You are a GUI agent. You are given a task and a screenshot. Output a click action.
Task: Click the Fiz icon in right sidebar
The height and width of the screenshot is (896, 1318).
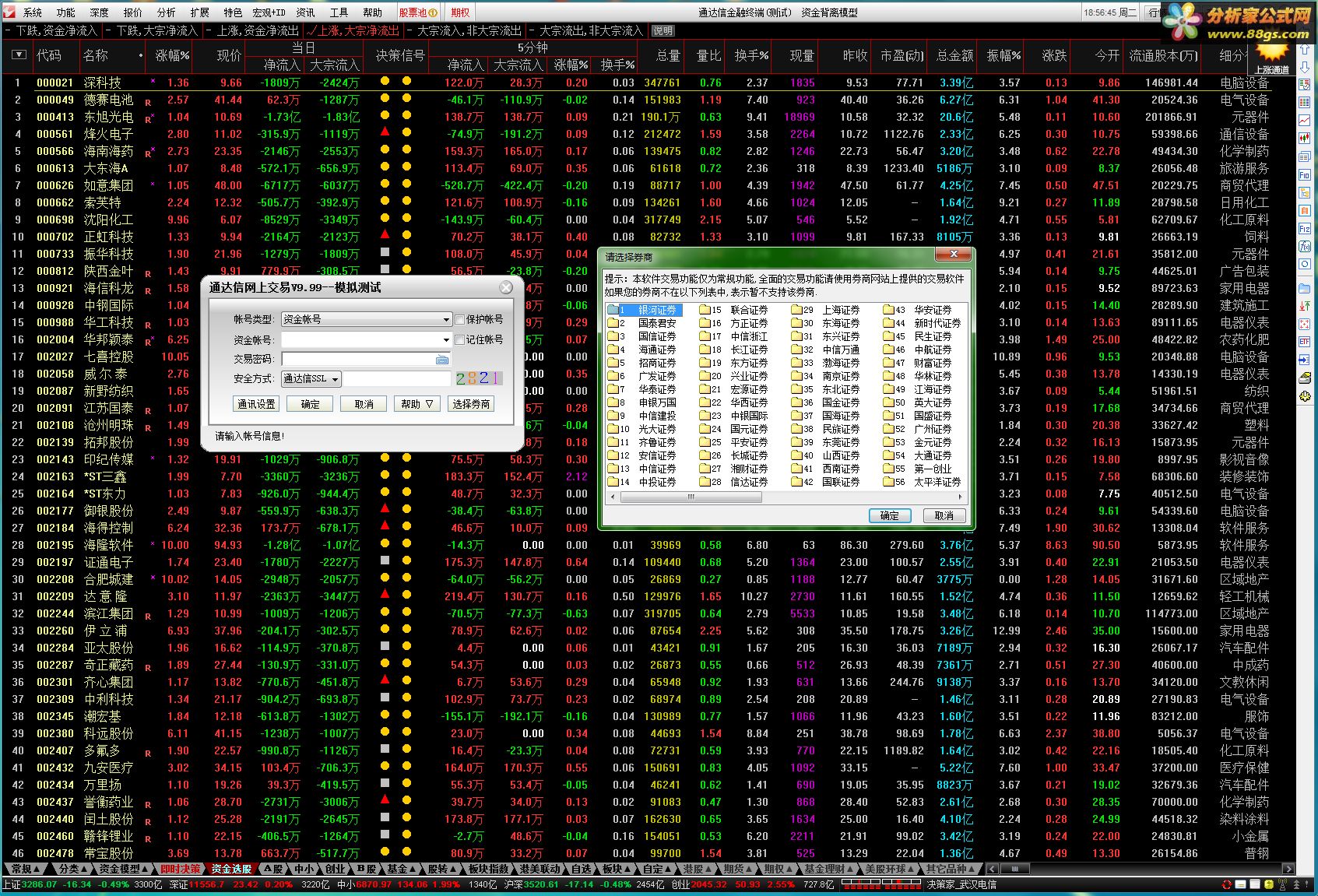coord(1305,229)
